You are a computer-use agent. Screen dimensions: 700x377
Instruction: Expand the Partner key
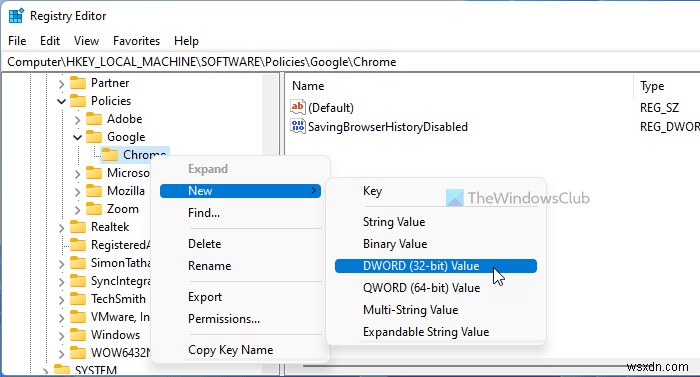[61, 84]
